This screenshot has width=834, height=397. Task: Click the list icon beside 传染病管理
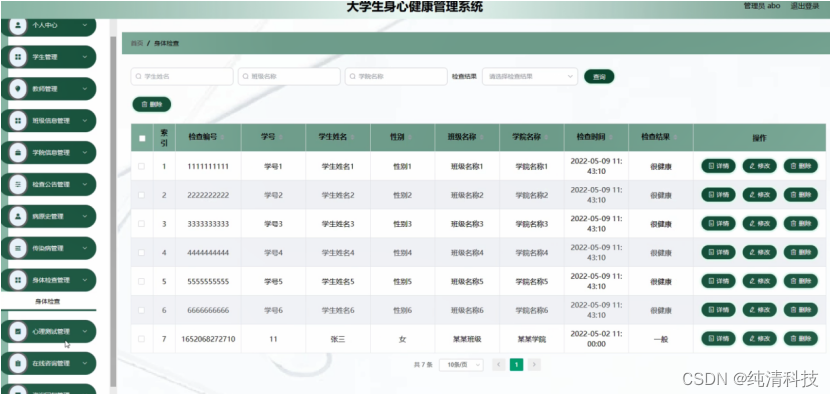18,249
